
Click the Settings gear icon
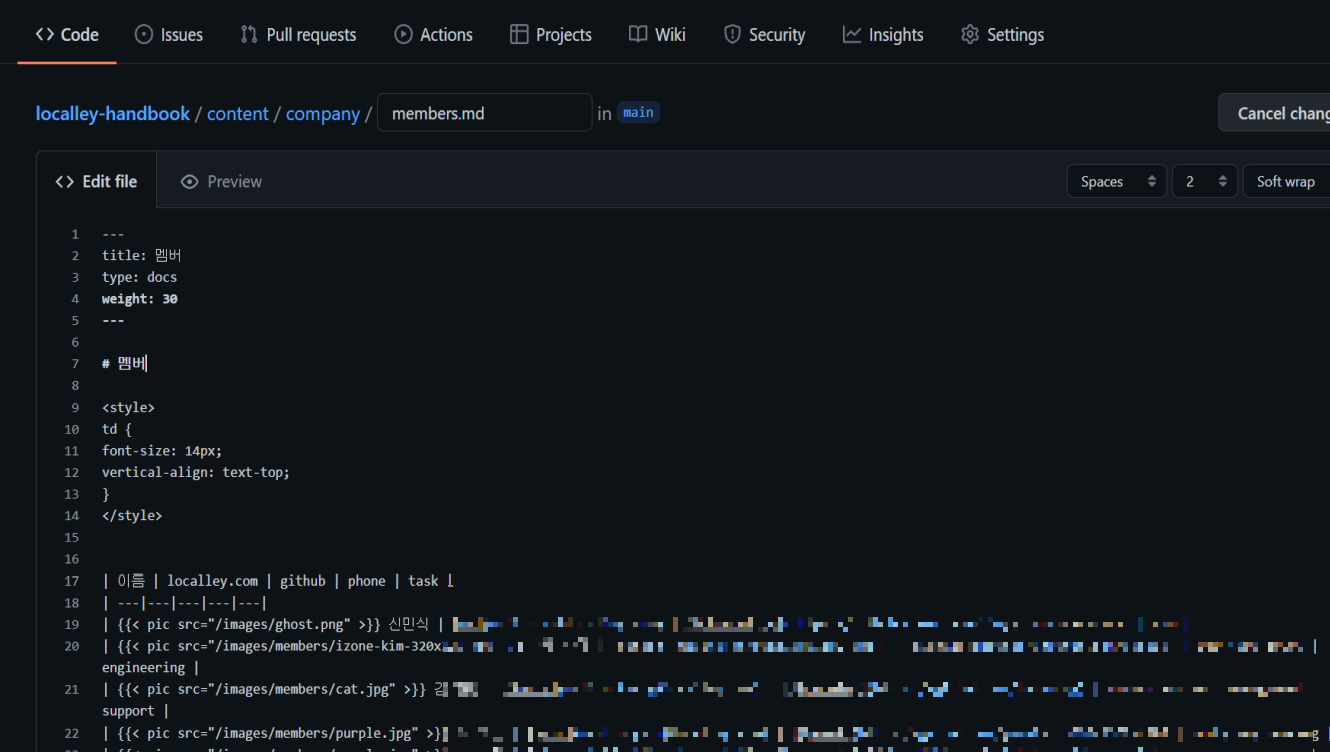[x=970, y=35]
